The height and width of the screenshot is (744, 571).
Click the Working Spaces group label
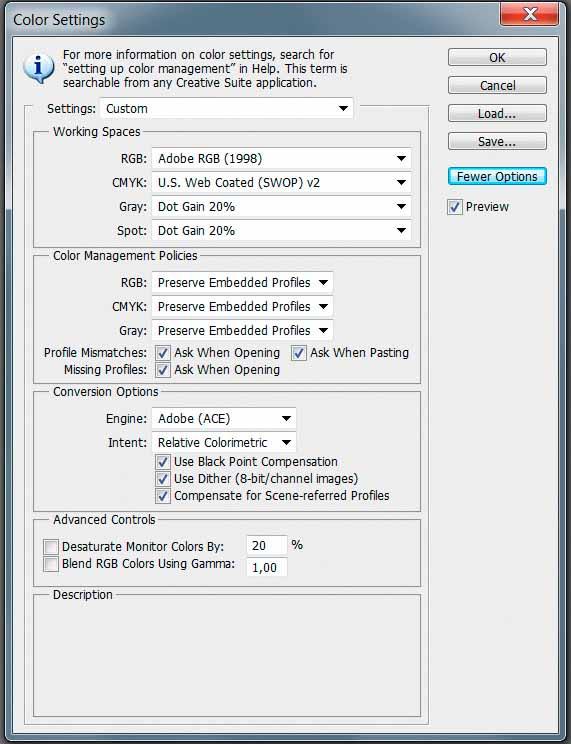[x=97, y=131]
